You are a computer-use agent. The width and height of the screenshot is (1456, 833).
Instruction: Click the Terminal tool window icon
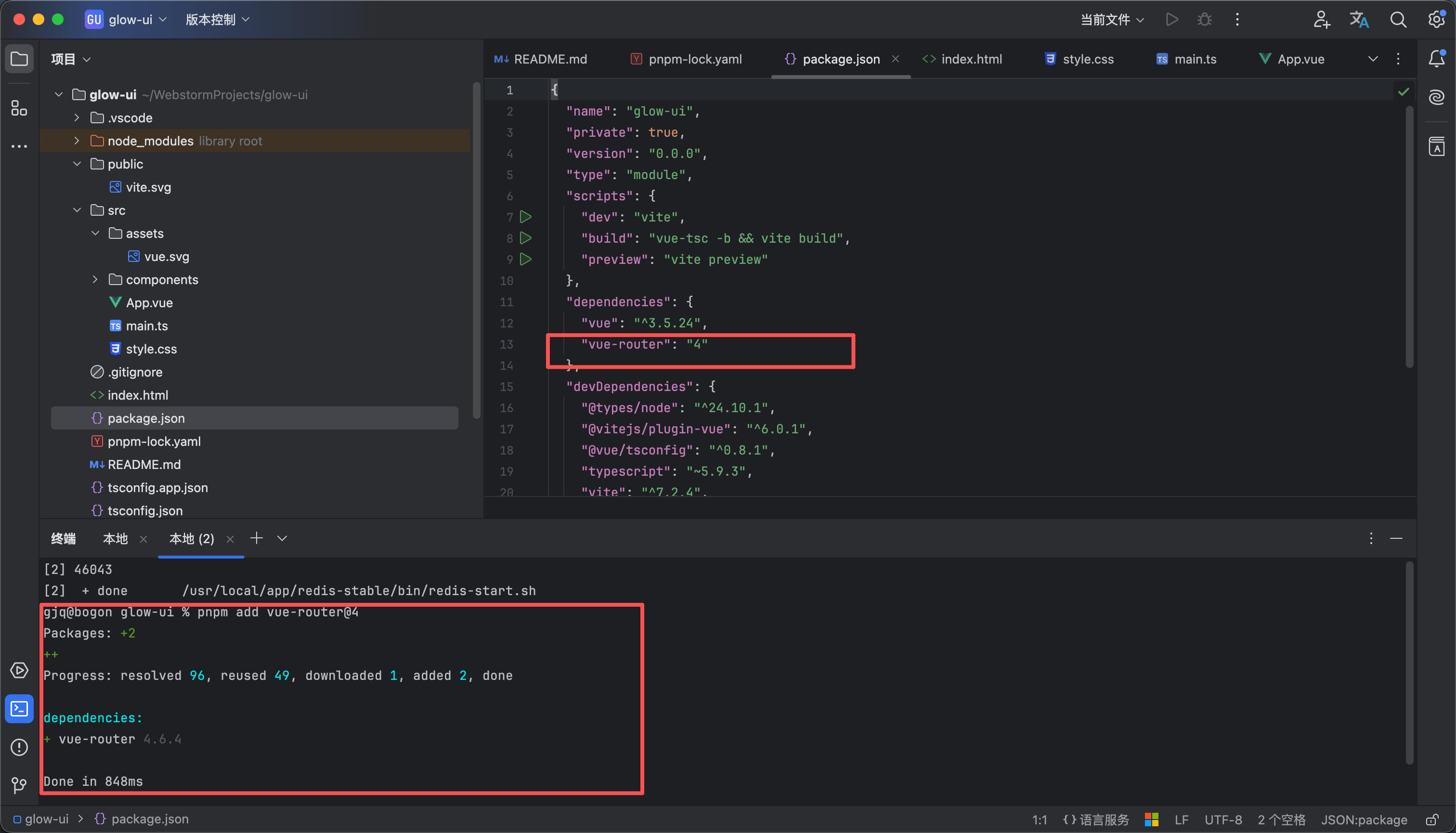(19, 709)
